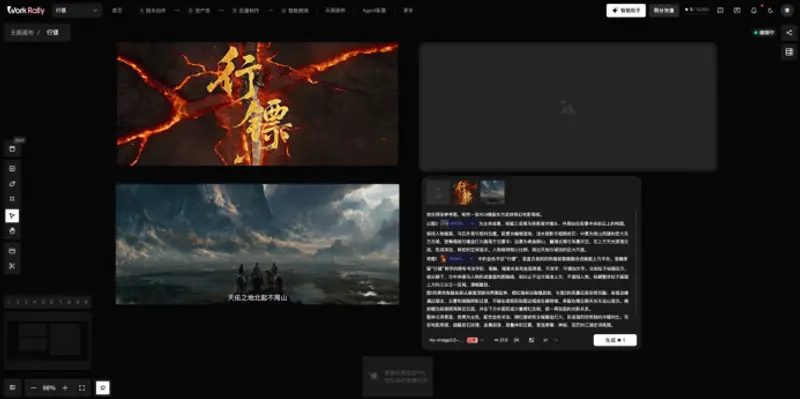The width and height of the screenshot is (800, 399).
Task: Open the clapper/folder tool above scissors
Action: (x=12, y=251)
